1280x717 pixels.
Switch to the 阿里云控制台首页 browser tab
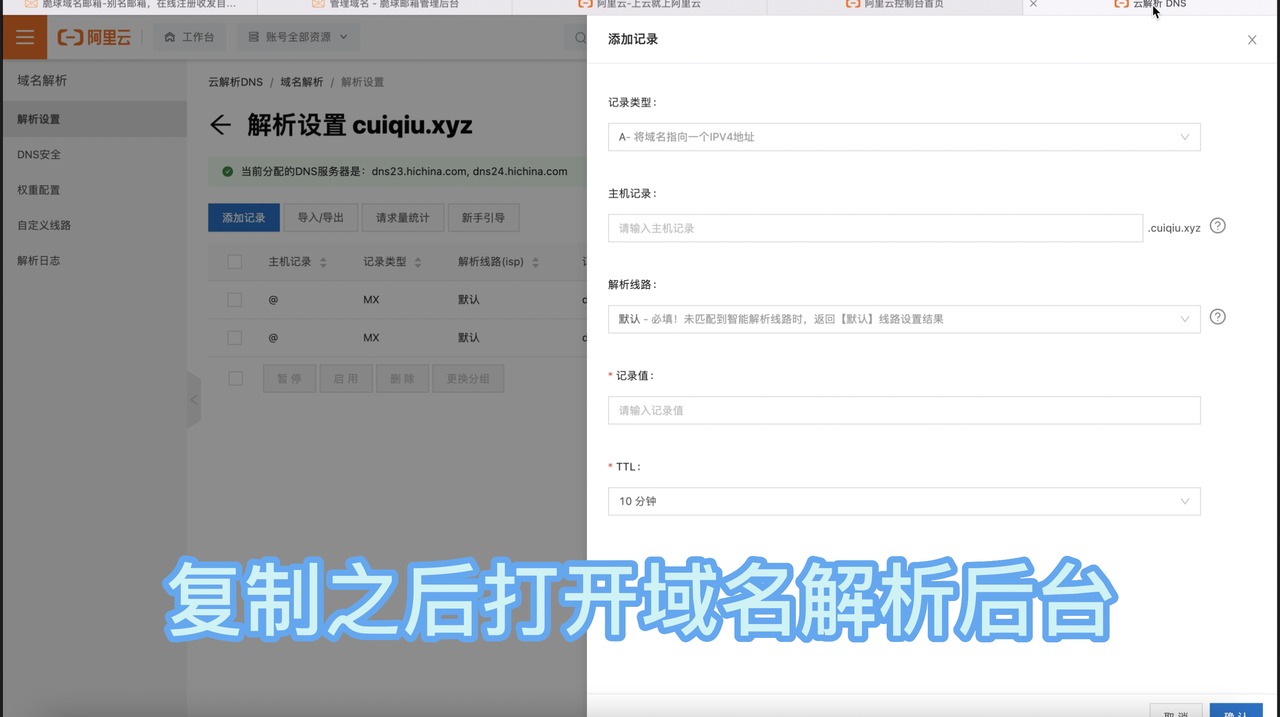[895, 4]
